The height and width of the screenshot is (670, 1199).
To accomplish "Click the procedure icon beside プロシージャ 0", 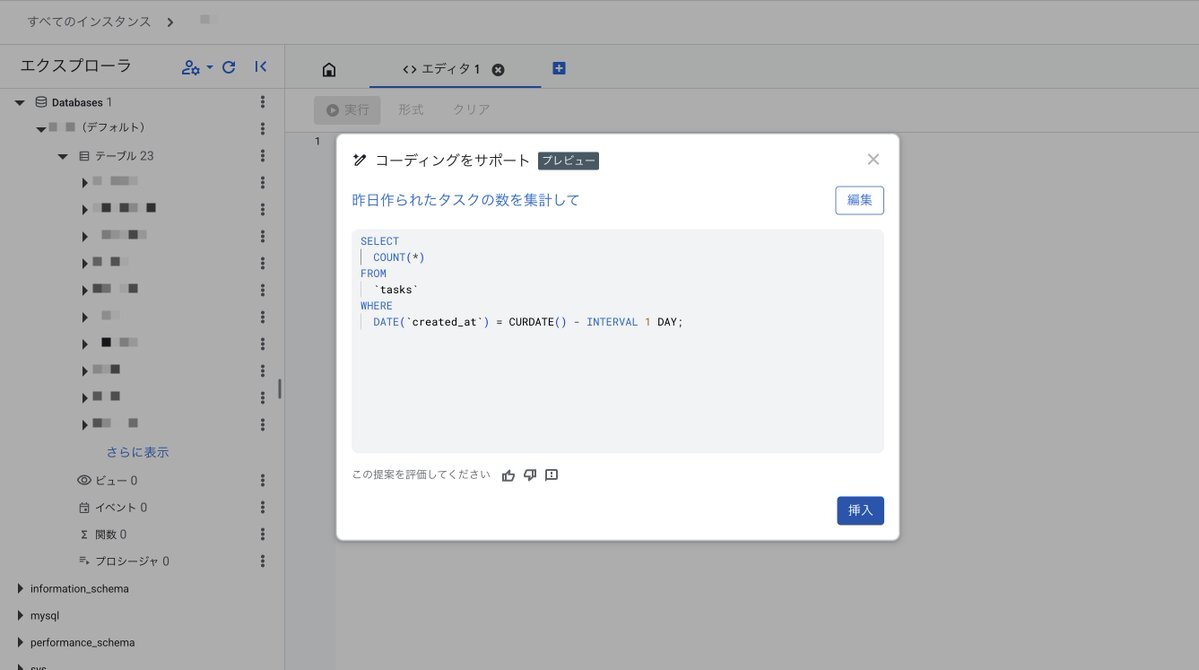I will (x=84, y=561).
